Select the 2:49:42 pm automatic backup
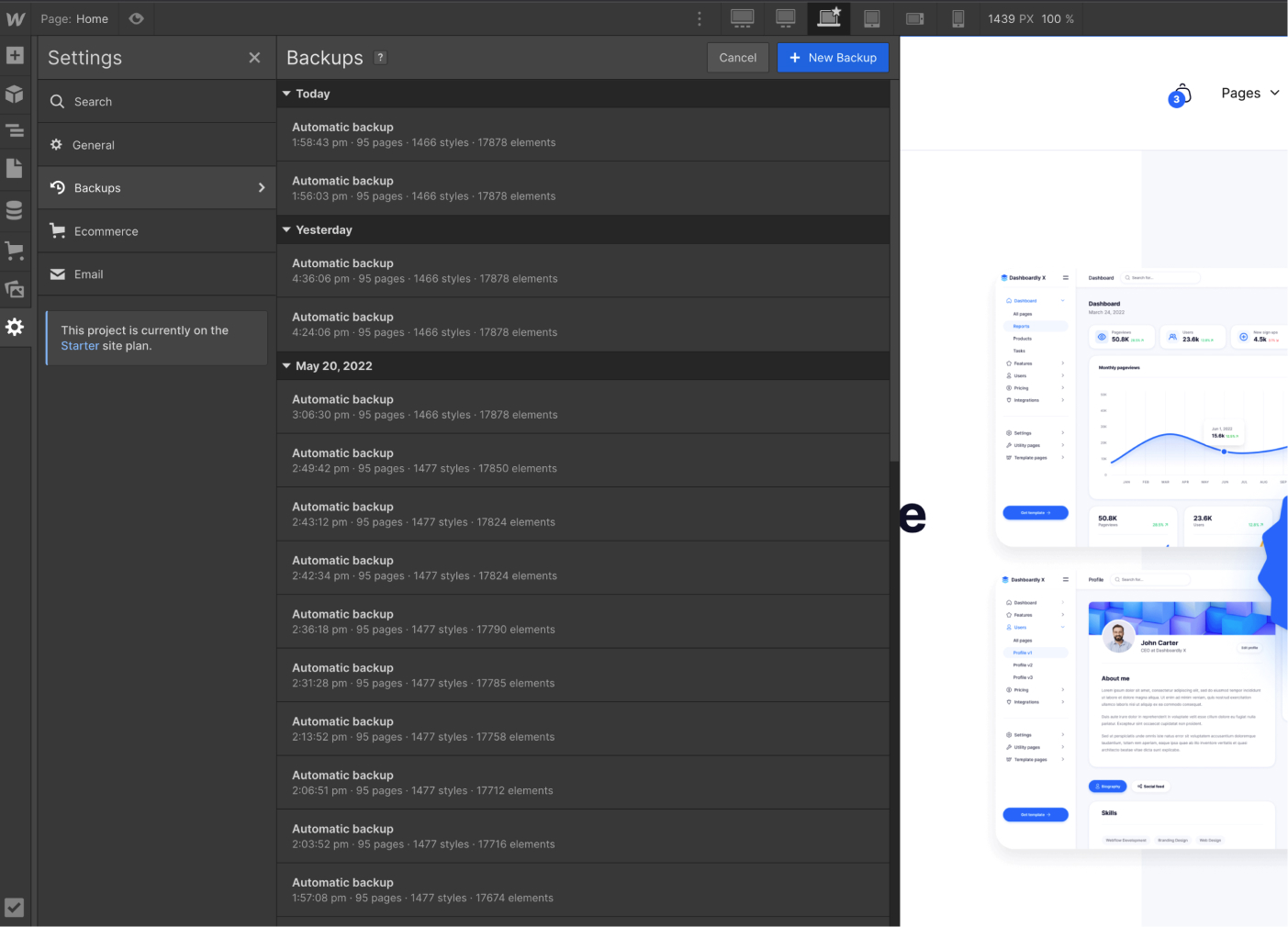Screen dimensions: 1288x927 tap(583, 461)
